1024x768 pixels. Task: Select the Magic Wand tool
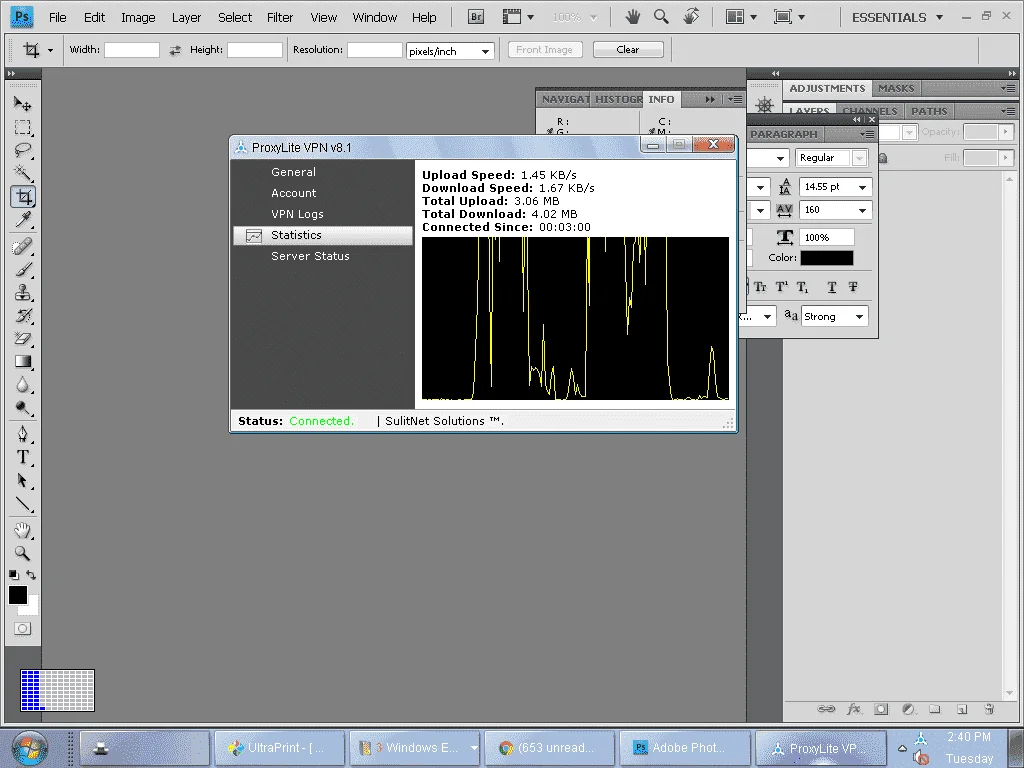point(23,173)
